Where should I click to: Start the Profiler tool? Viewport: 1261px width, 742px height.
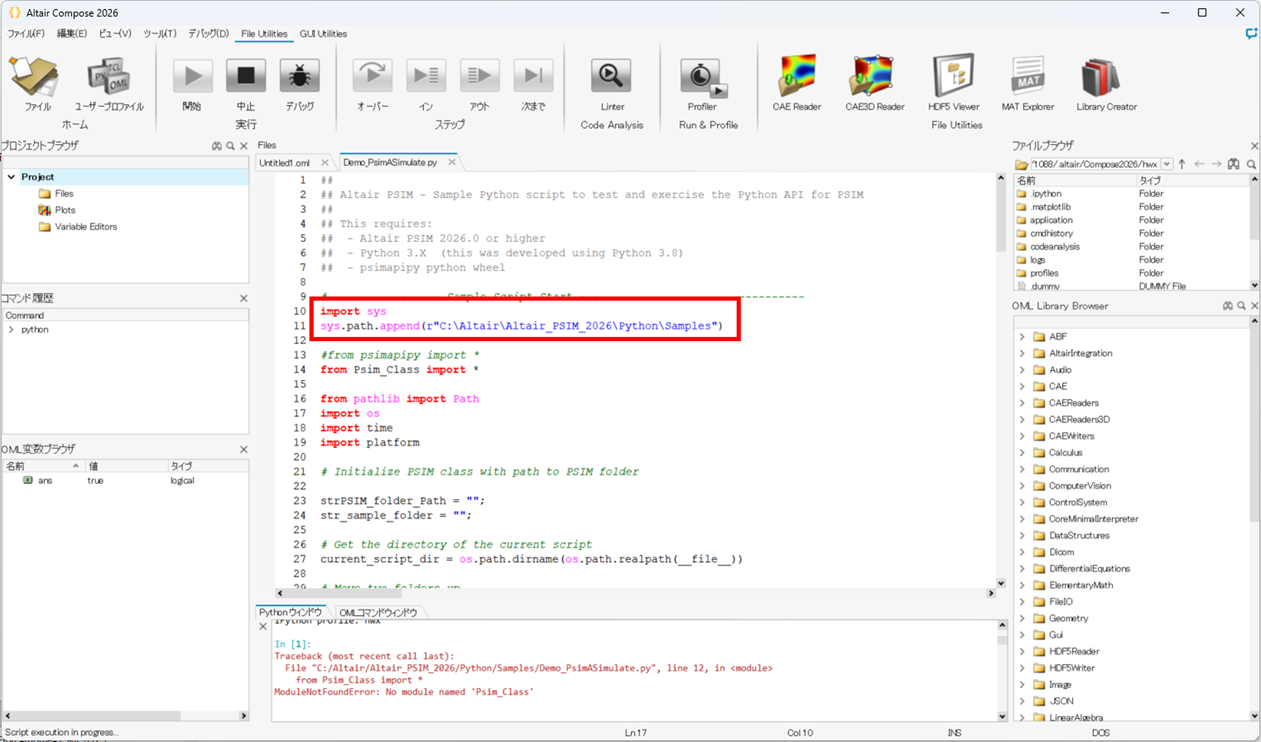pos(702,78)
